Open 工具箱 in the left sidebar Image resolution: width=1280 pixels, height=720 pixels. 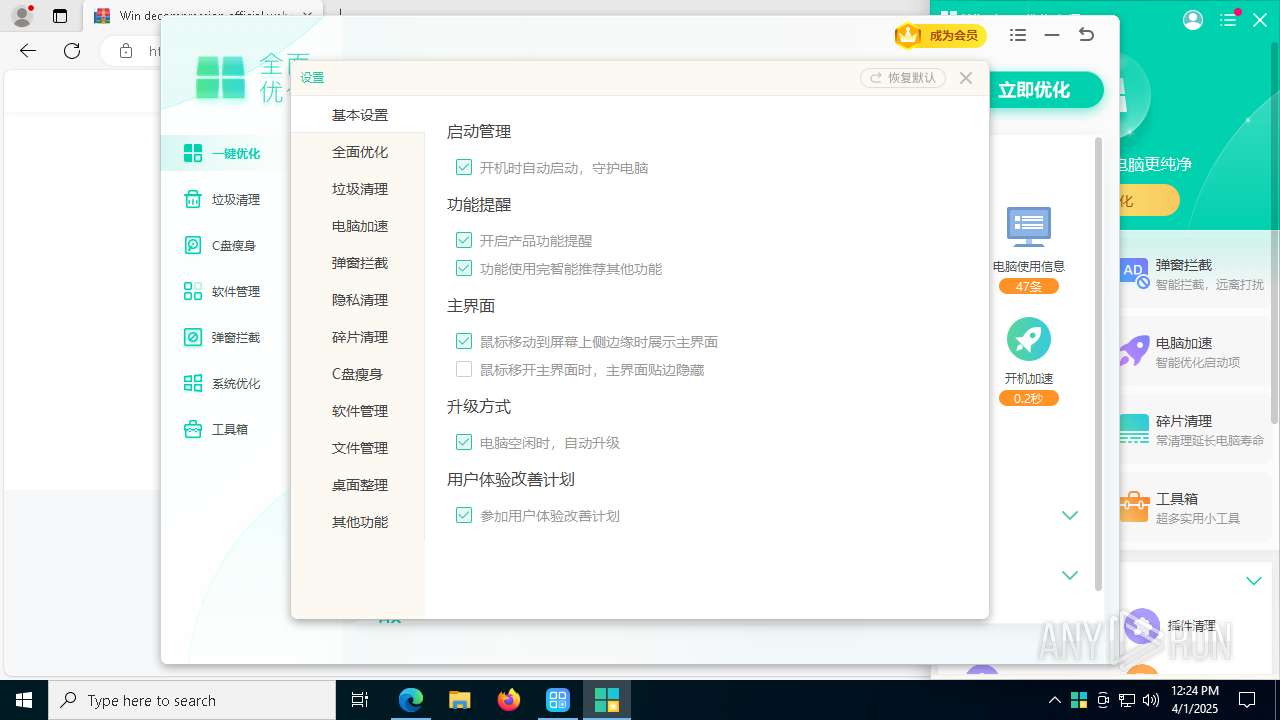click(216, 429)
